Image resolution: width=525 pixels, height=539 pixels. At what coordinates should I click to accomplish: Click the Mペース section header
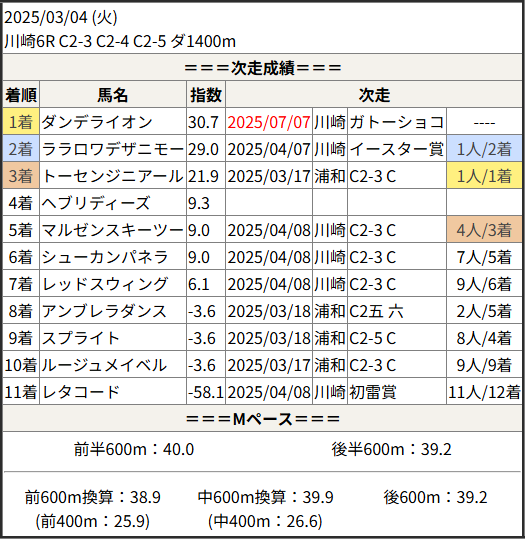click(263, 419)
